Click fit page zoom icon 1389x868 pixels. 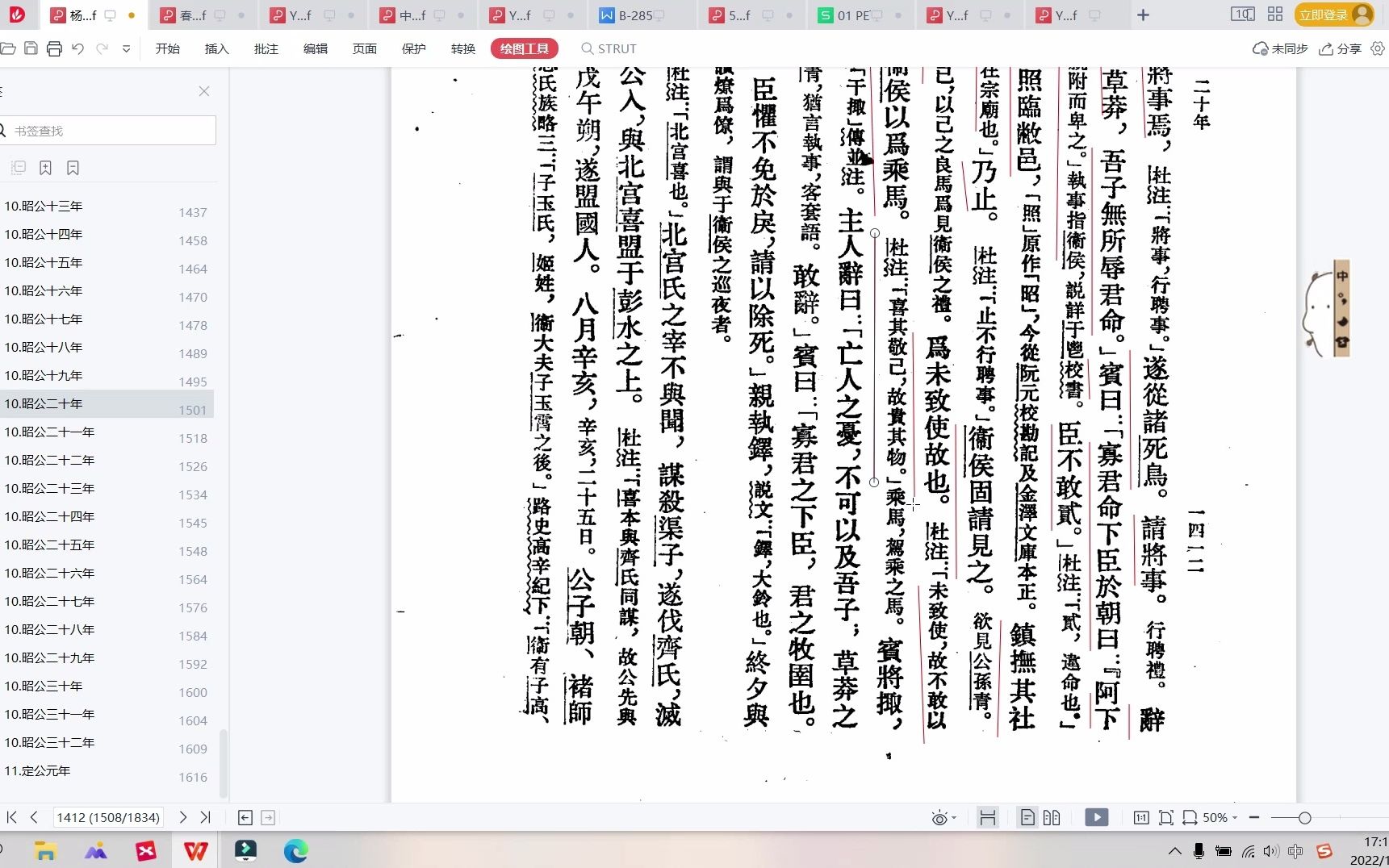[1166, 817]
